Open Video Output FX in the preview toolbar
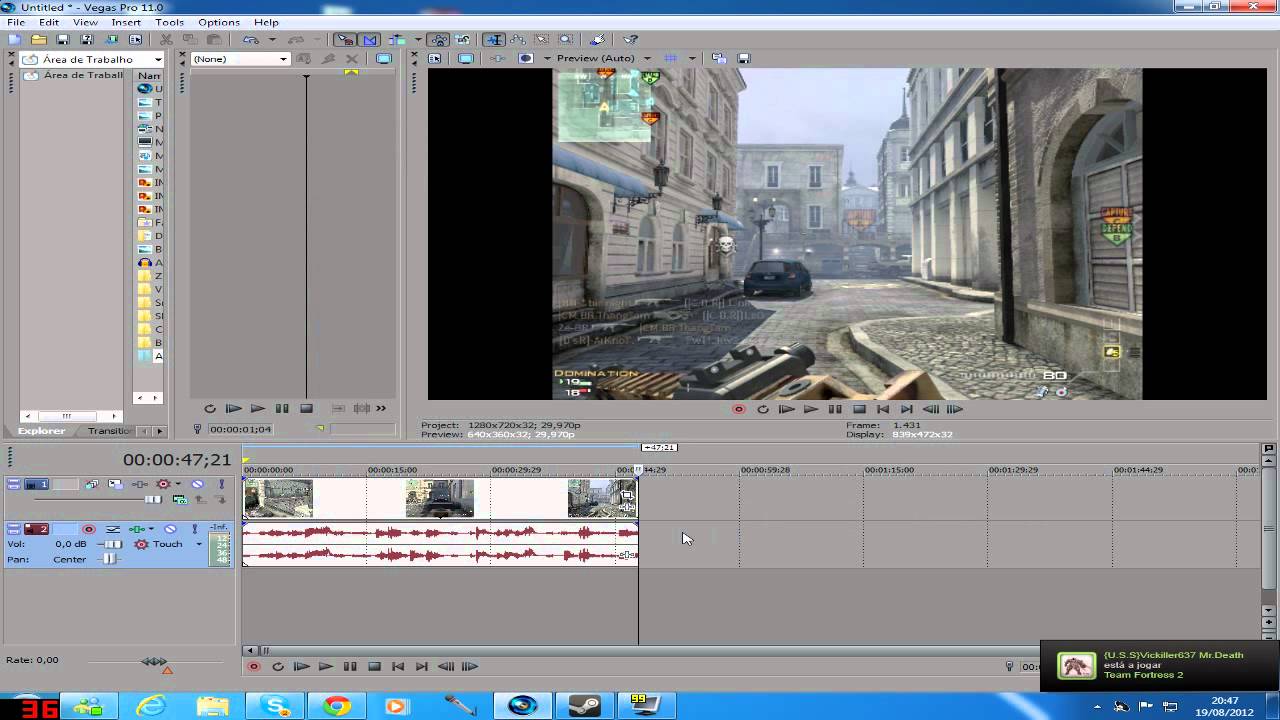This screenshot has width=1280, height=720. coord(498,58)
